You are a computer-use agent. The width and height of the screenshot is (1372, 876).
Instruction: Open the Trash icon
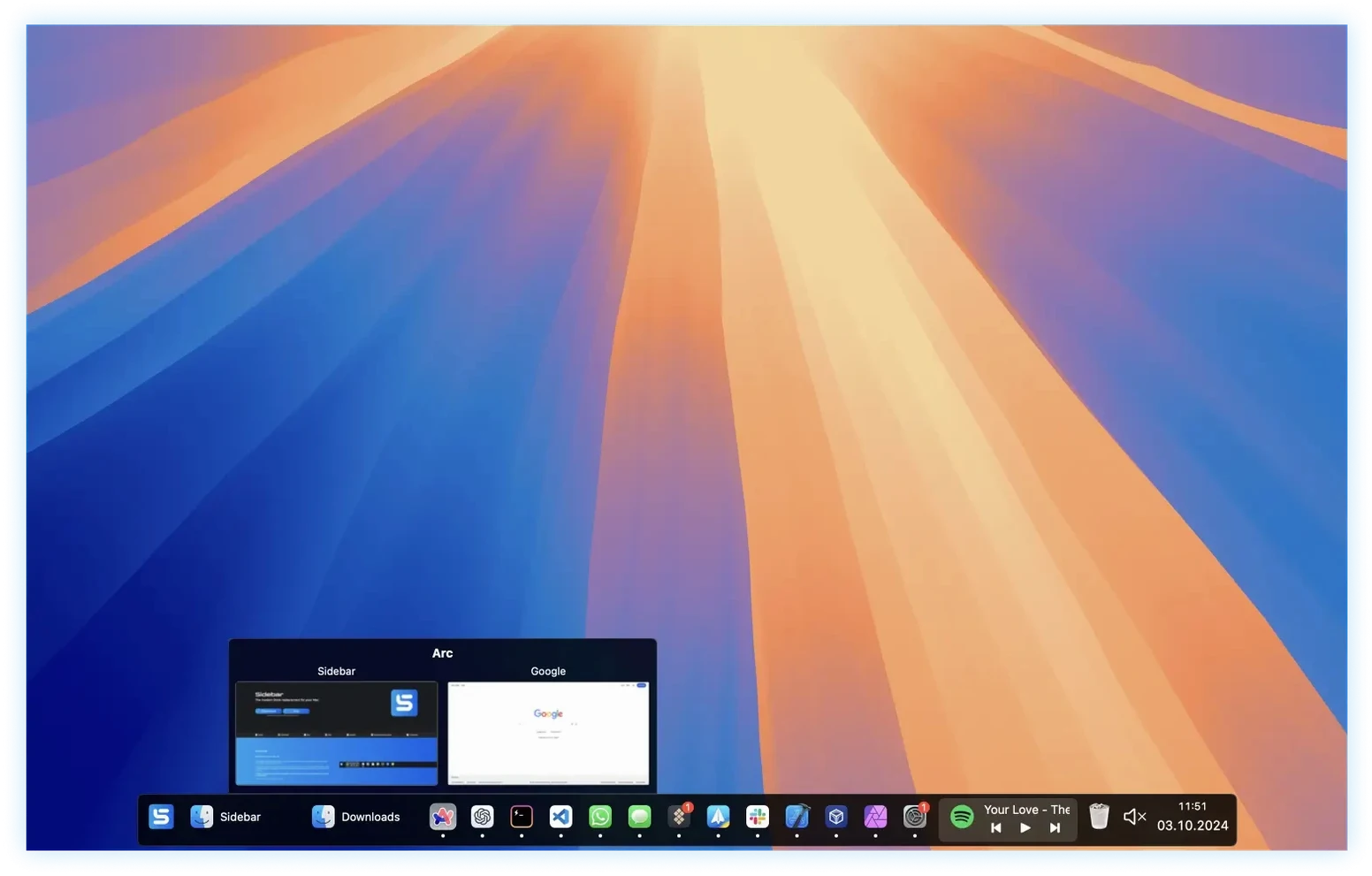click(x=1099, y=817)
